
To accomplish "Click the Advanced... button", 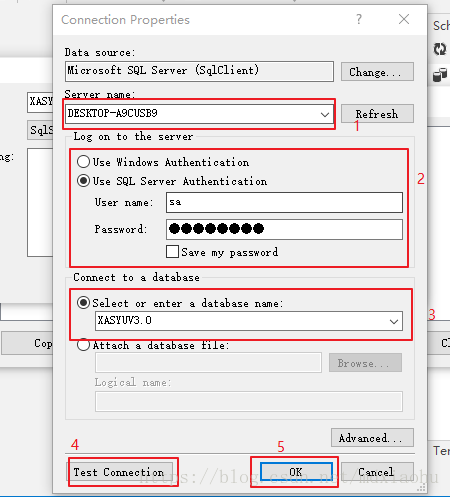I will click(x=372, y=438).
